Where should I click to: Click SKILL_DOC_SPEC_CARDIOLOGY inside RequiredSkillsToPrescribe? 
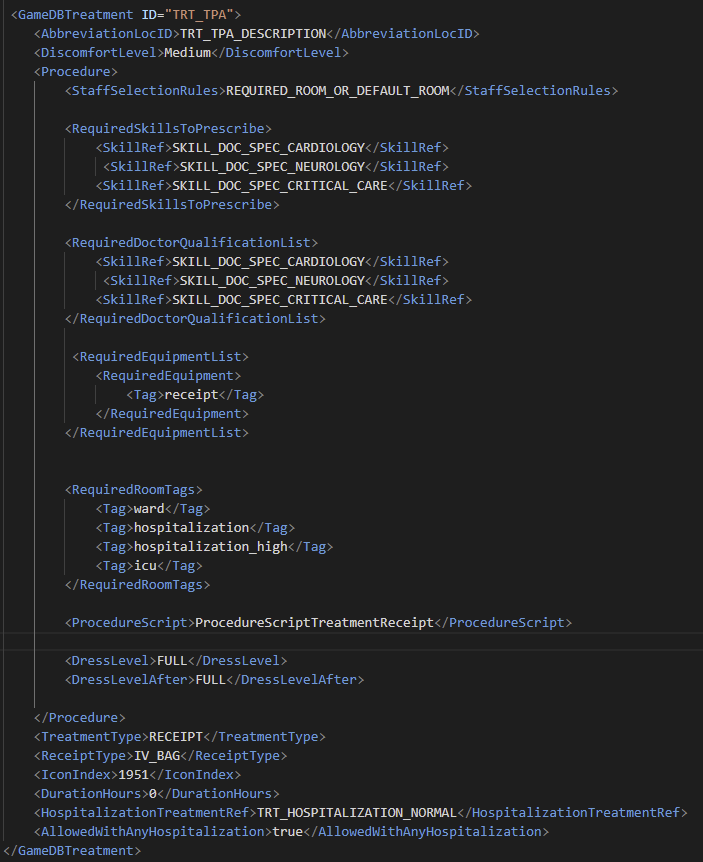tap(268, 148)
